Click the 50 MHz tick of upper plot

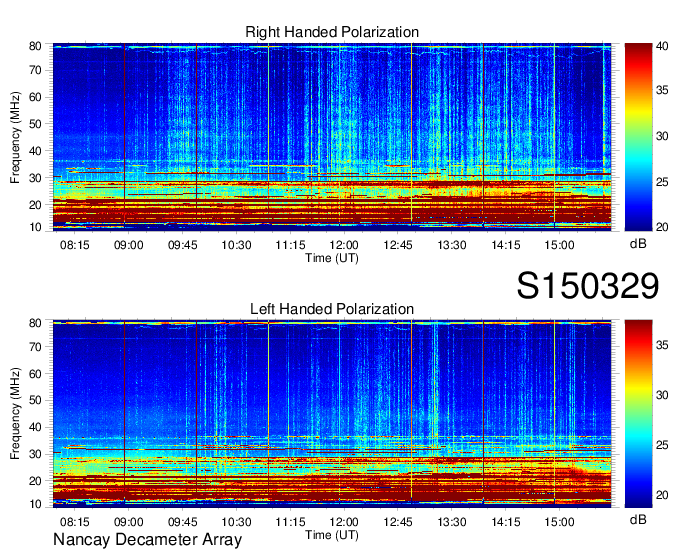(35, 124)
